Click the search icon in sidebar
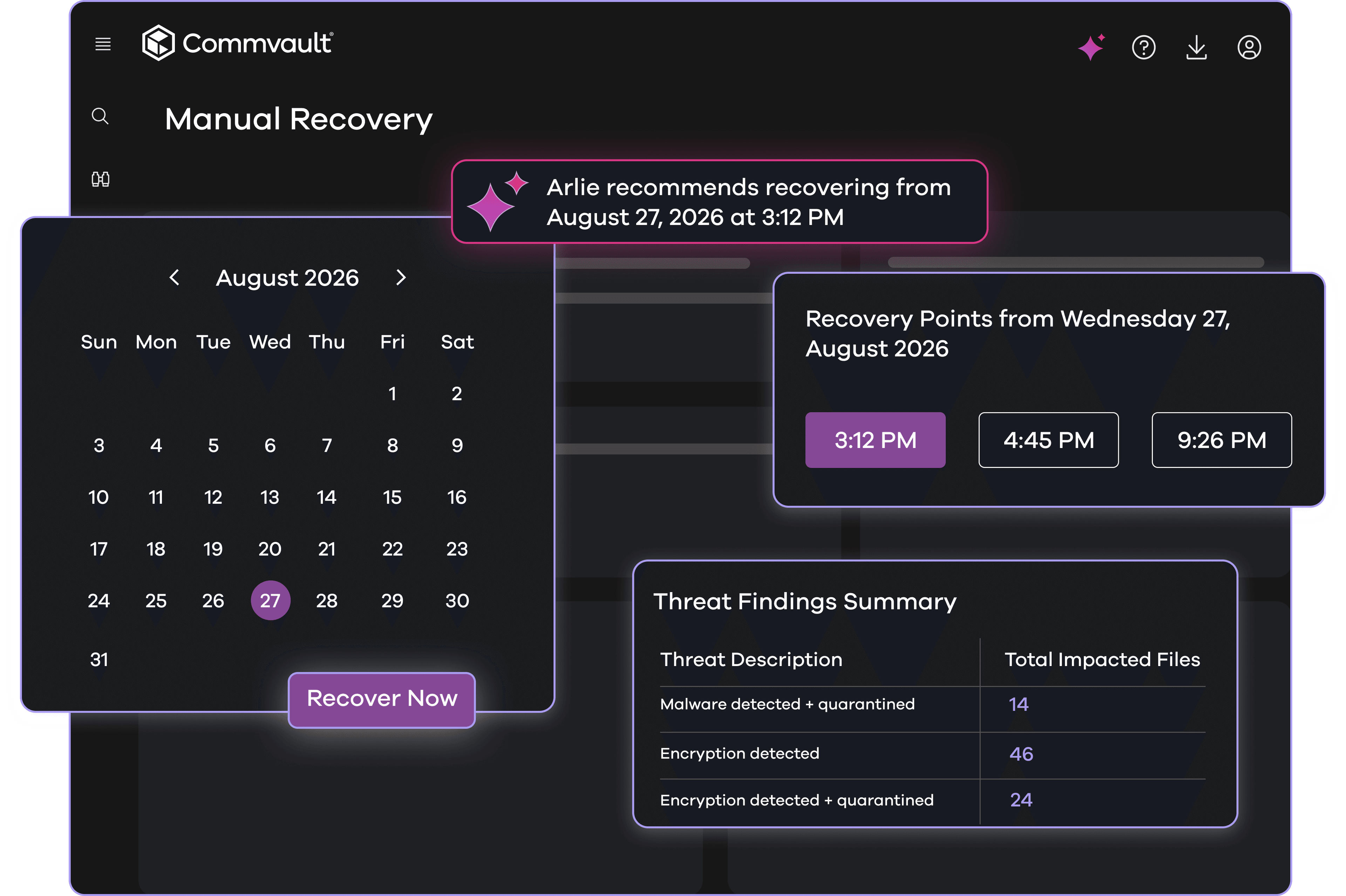This screenshot has height=896, width=1346. coord(100,116)
